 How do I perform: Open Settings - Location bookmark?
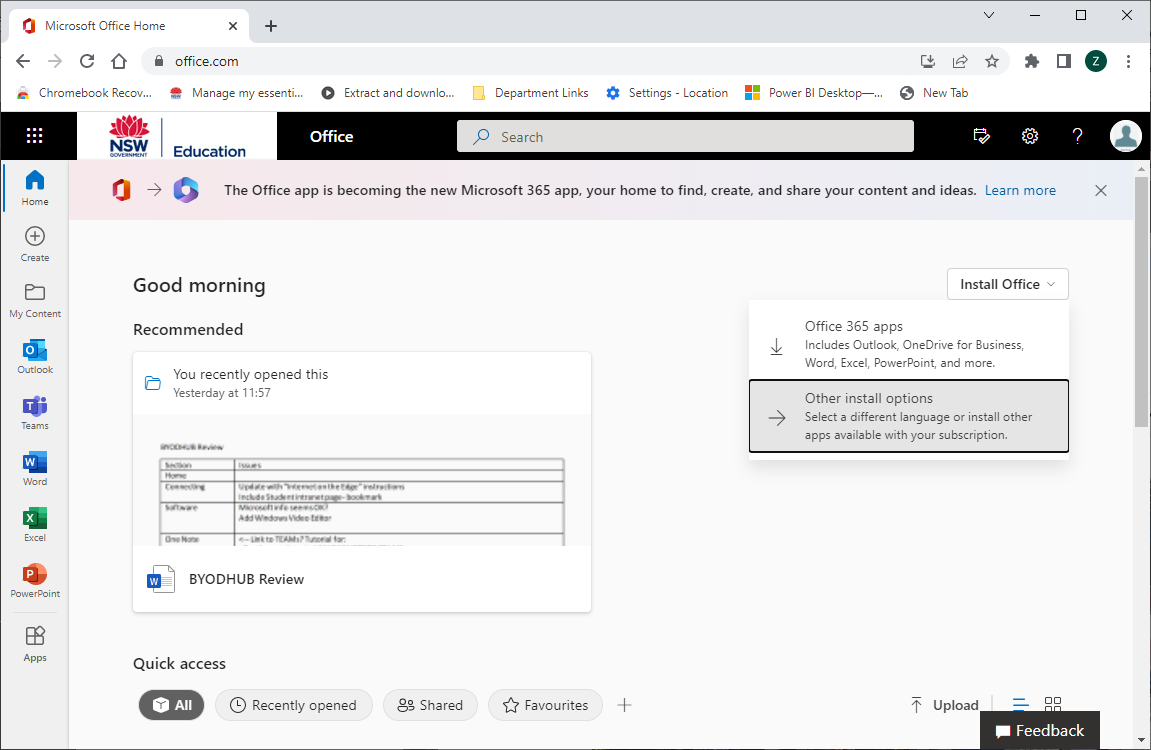pos(667,92)
